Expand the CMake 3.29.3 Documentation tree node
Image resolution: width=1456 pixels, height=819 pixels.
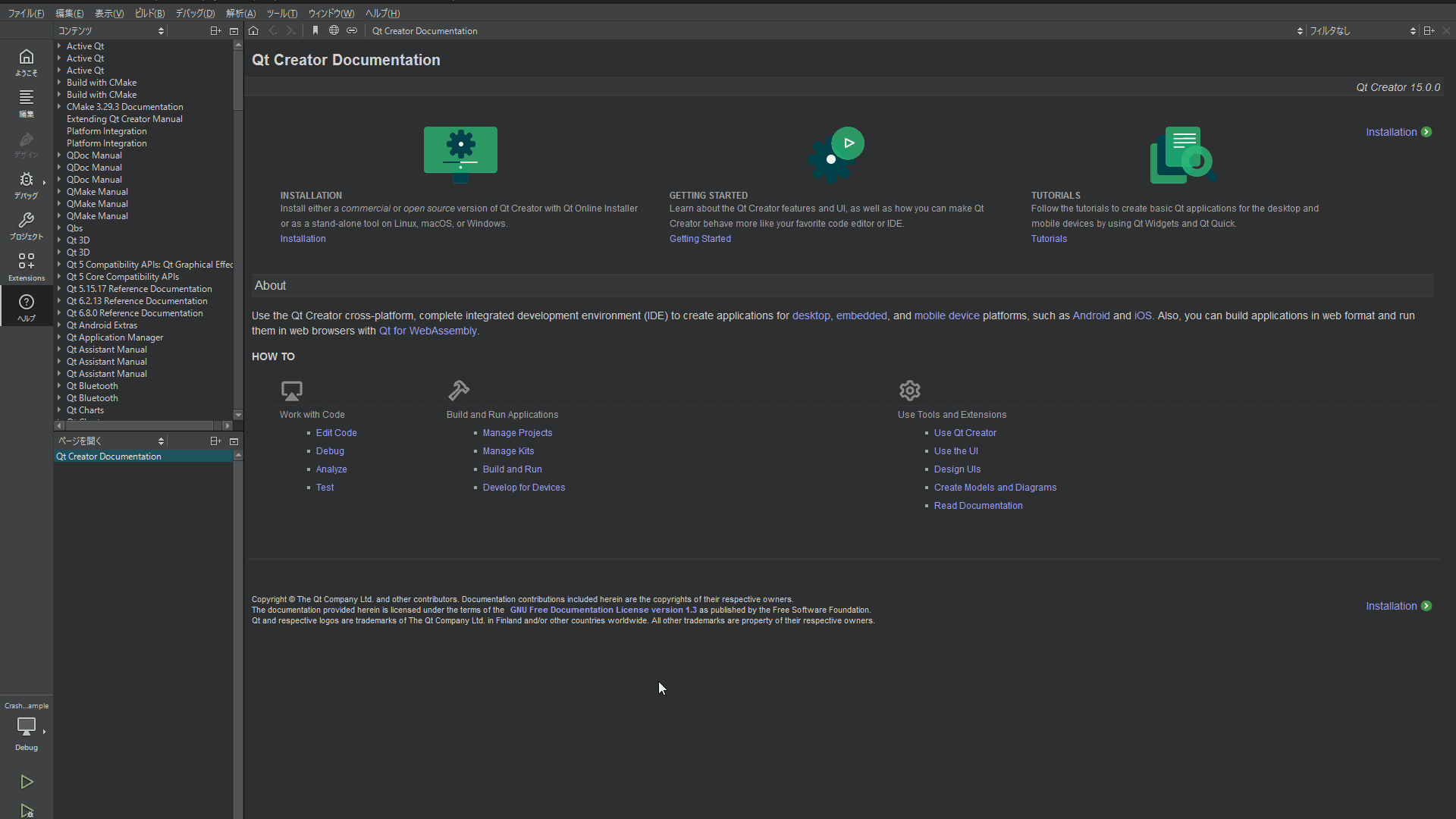[59, 107]
